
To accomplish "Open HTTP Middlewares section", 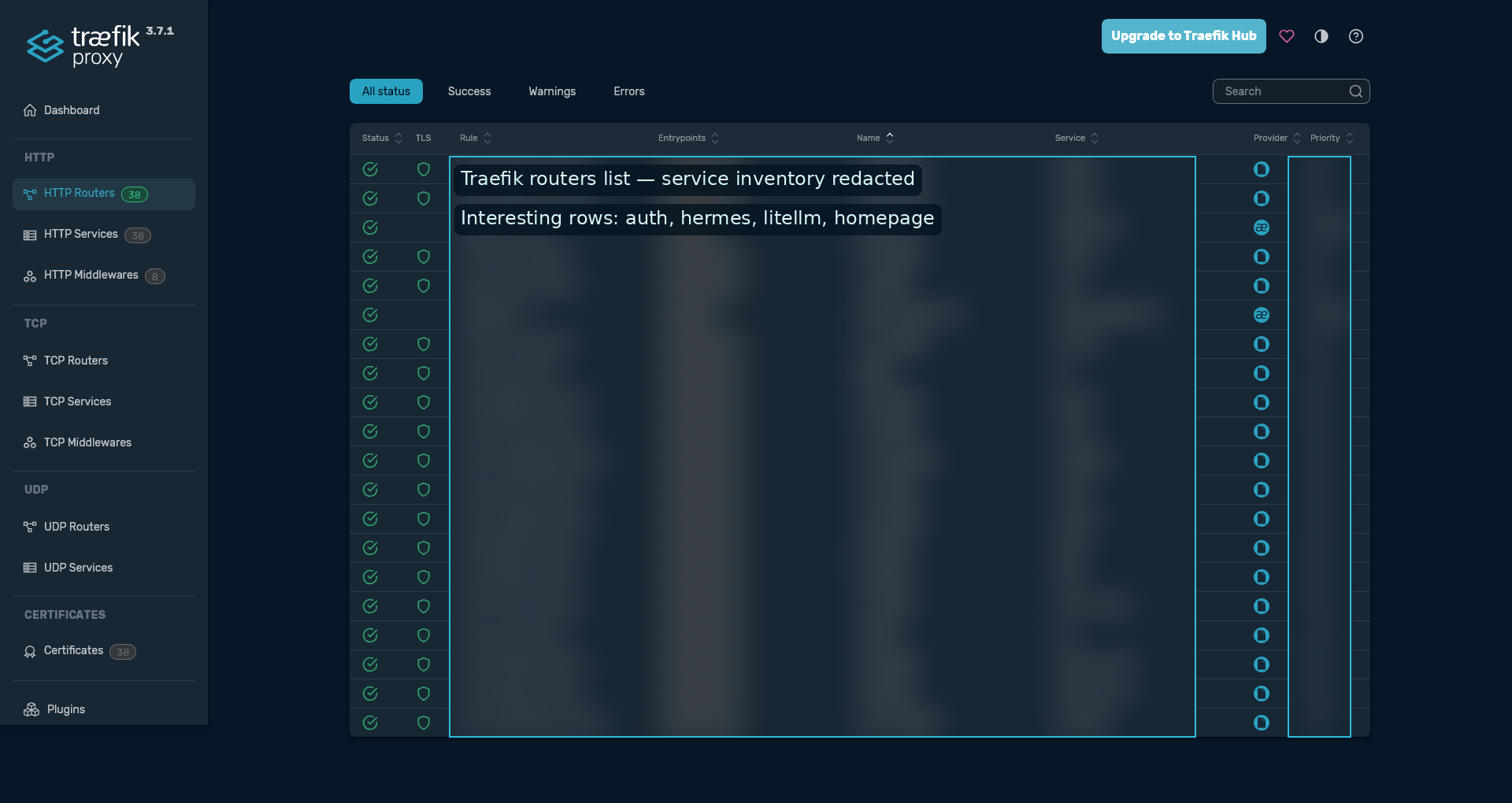I will click(104, 276).
